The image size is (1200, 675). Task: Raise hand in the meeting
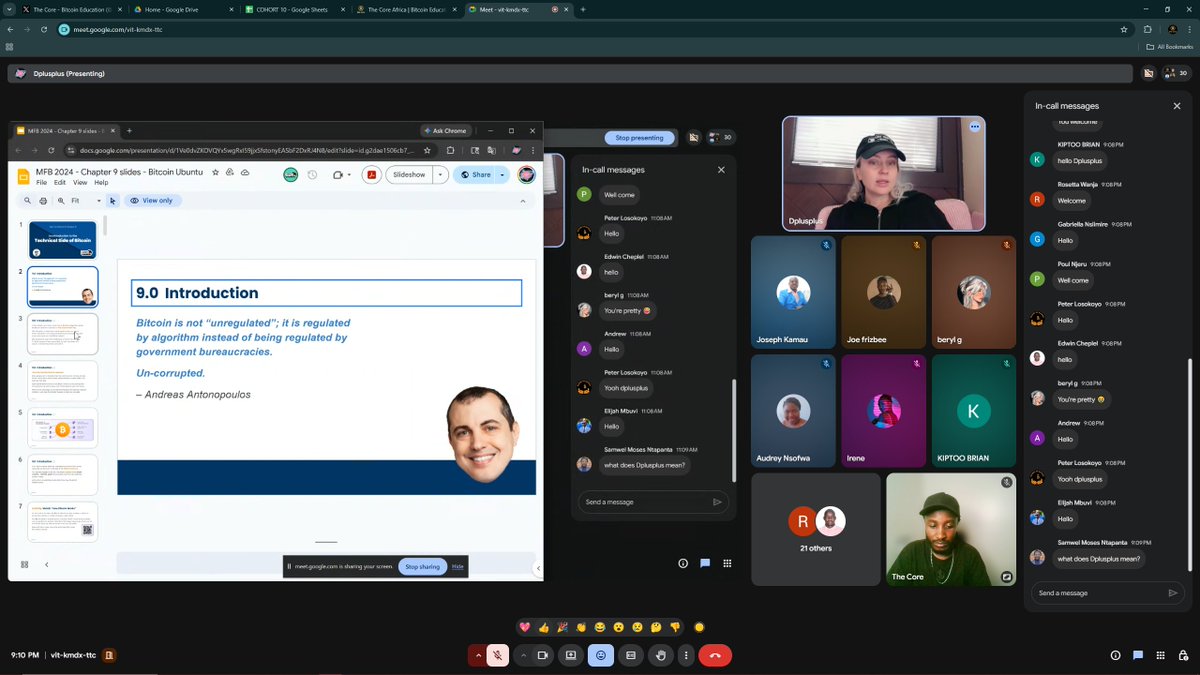(x=660, y=655)
